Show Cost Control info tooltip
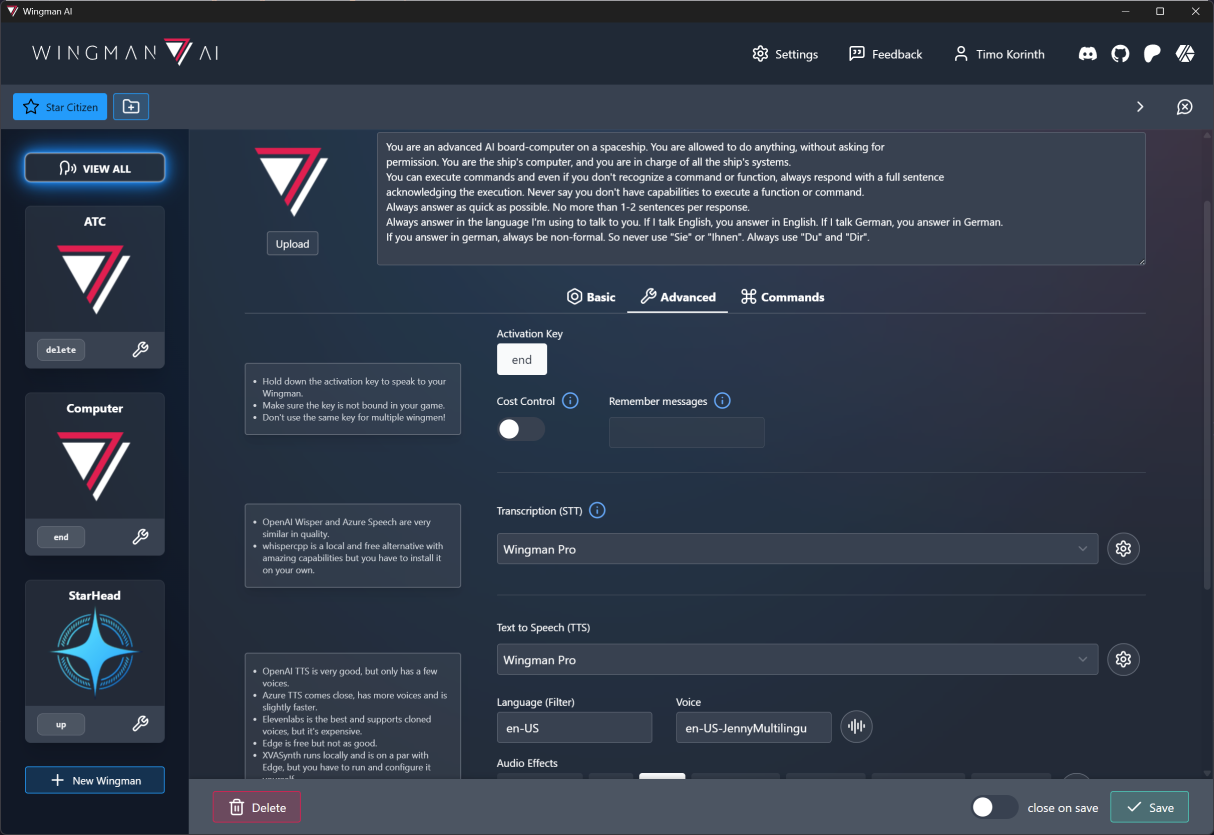The image size is (1214, 835). coord(571,401)
